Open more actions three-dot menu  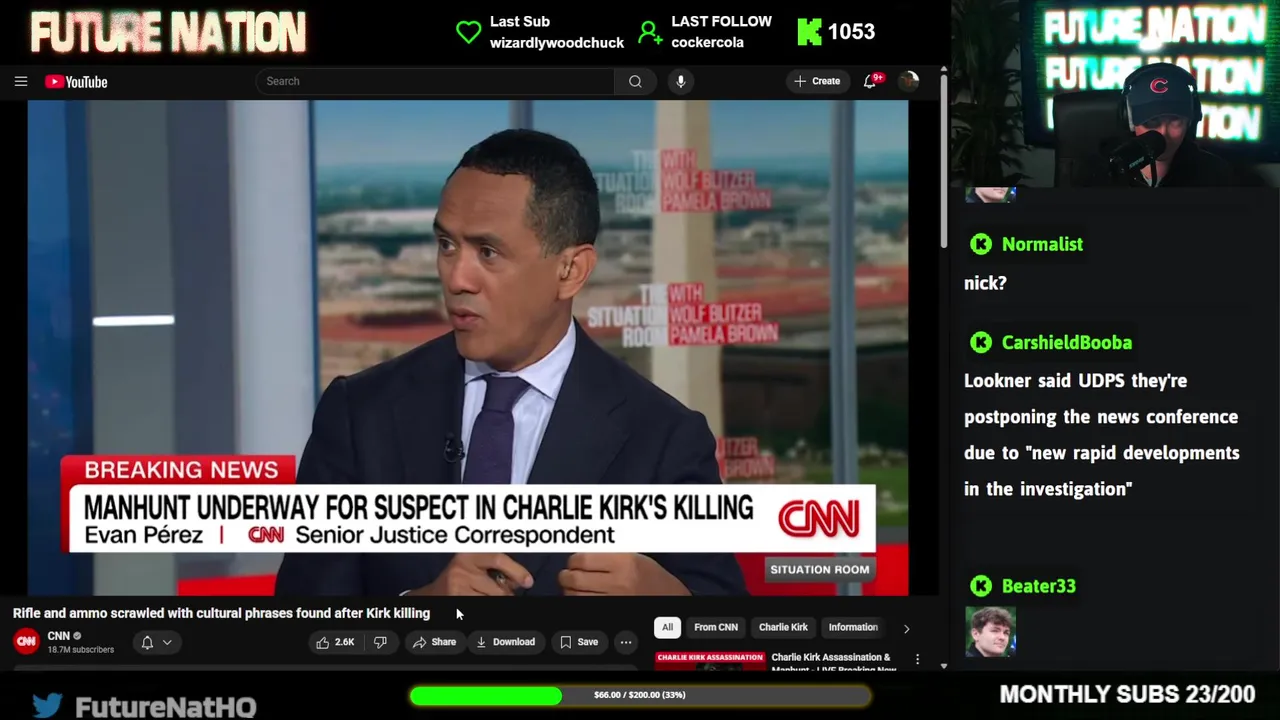pos(626,642)
